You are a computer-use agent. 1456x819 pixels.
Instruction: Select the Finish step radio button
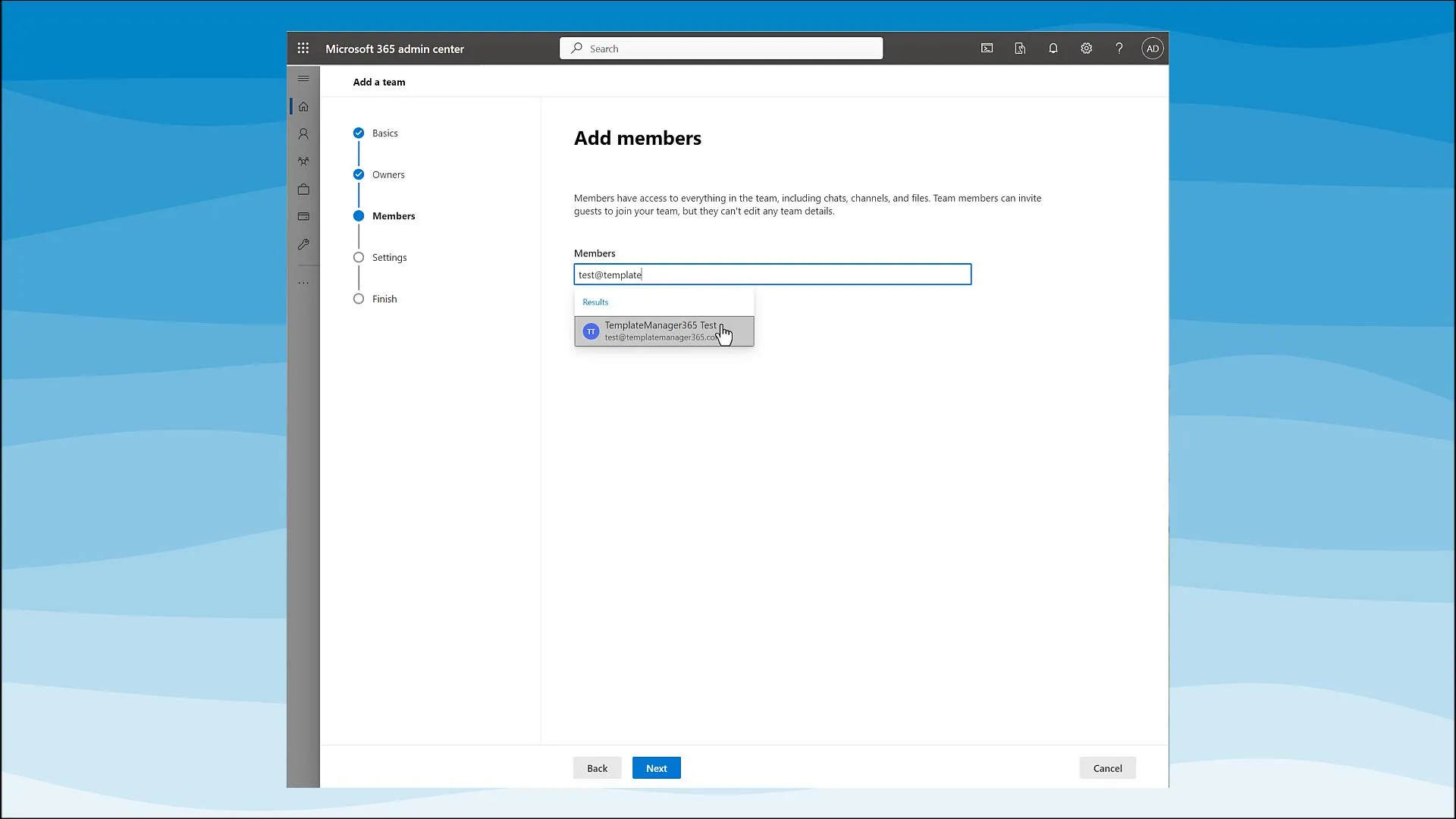click(x=359, y=299)
